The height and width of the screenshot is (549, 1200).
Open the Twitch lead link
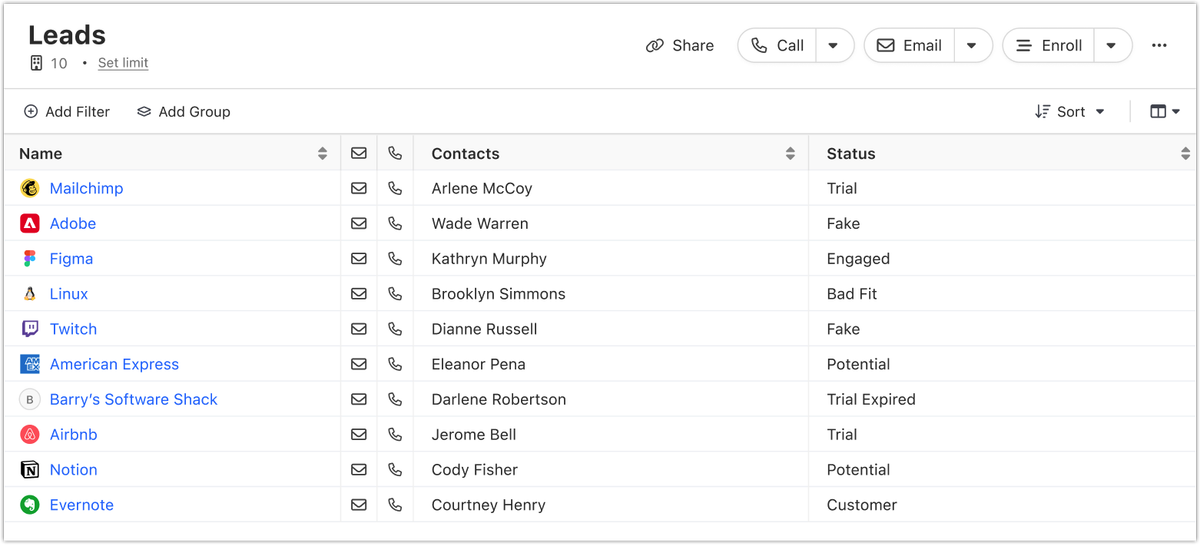pos(73,329)
